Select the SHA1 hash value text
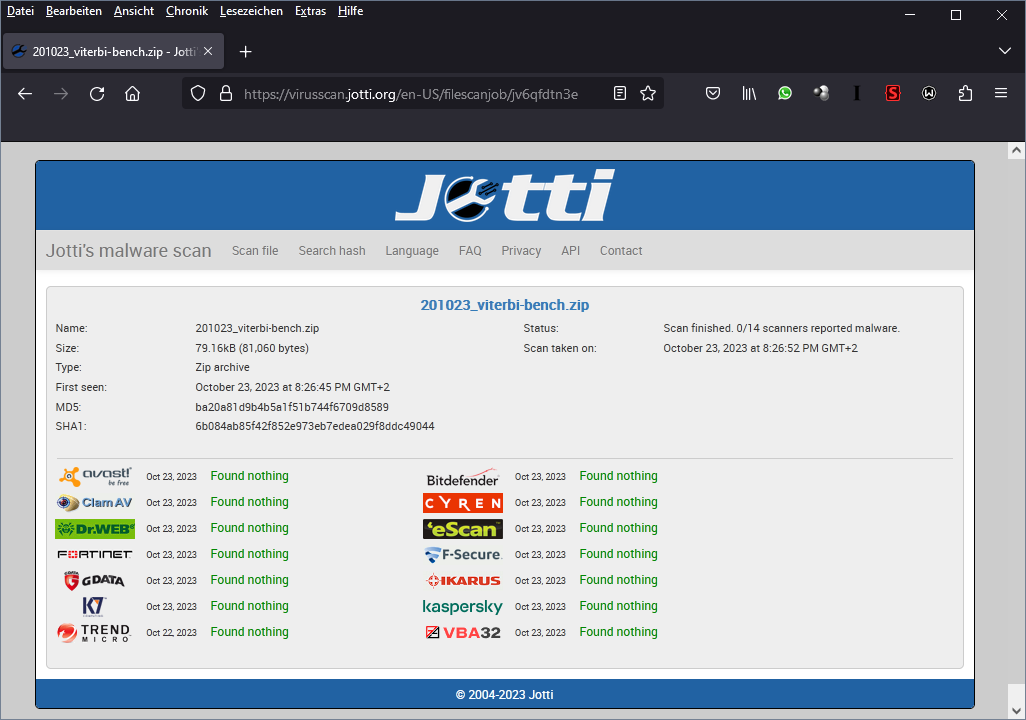 tap(315, 426)
